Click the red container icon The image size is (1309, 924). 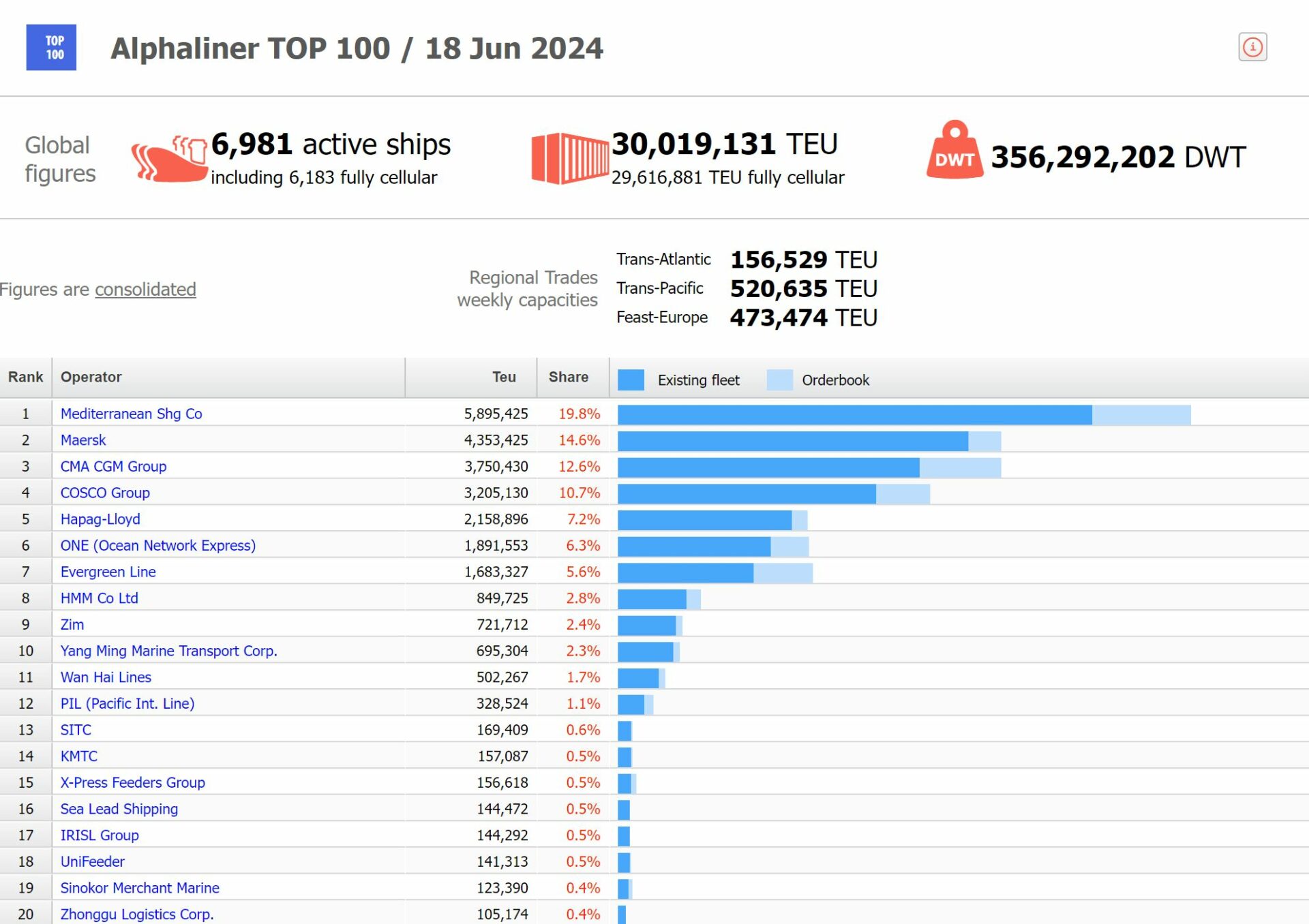[x=569, y=158]
